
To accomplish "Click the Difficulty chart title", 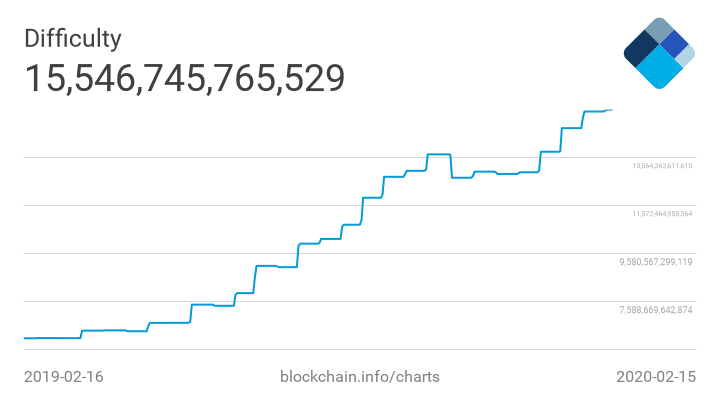I will [73, 39].
